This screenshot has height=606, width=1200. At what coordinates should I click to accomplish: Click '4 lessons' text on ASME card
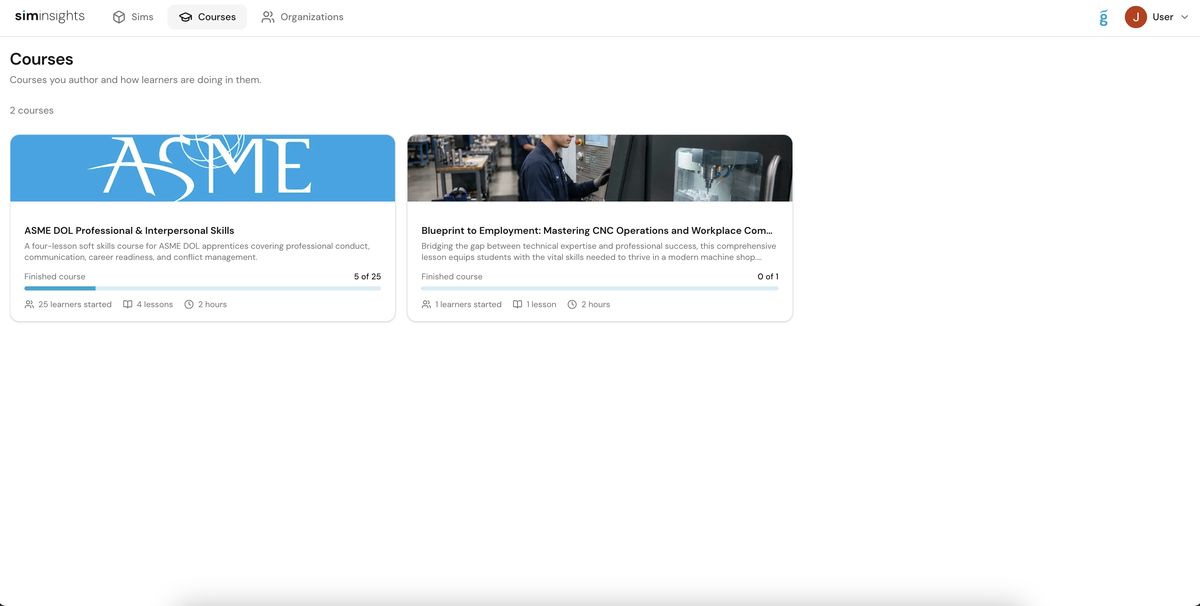[155, 304]
